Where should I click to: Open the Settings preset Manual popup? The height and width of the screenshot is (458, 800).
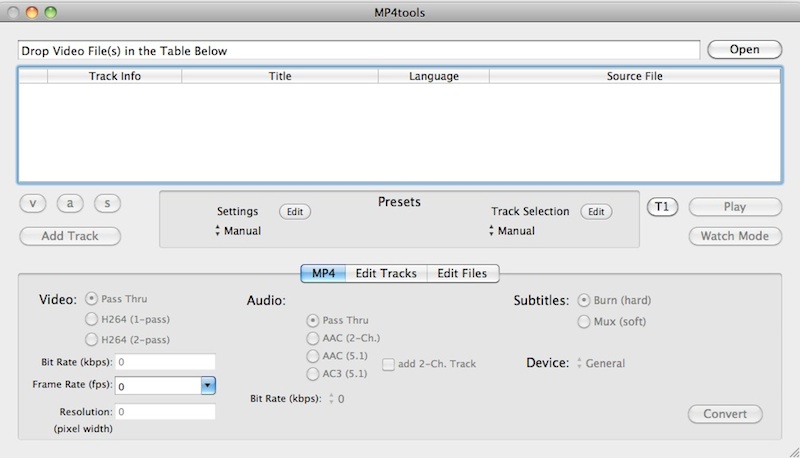(x=239, y=231)
